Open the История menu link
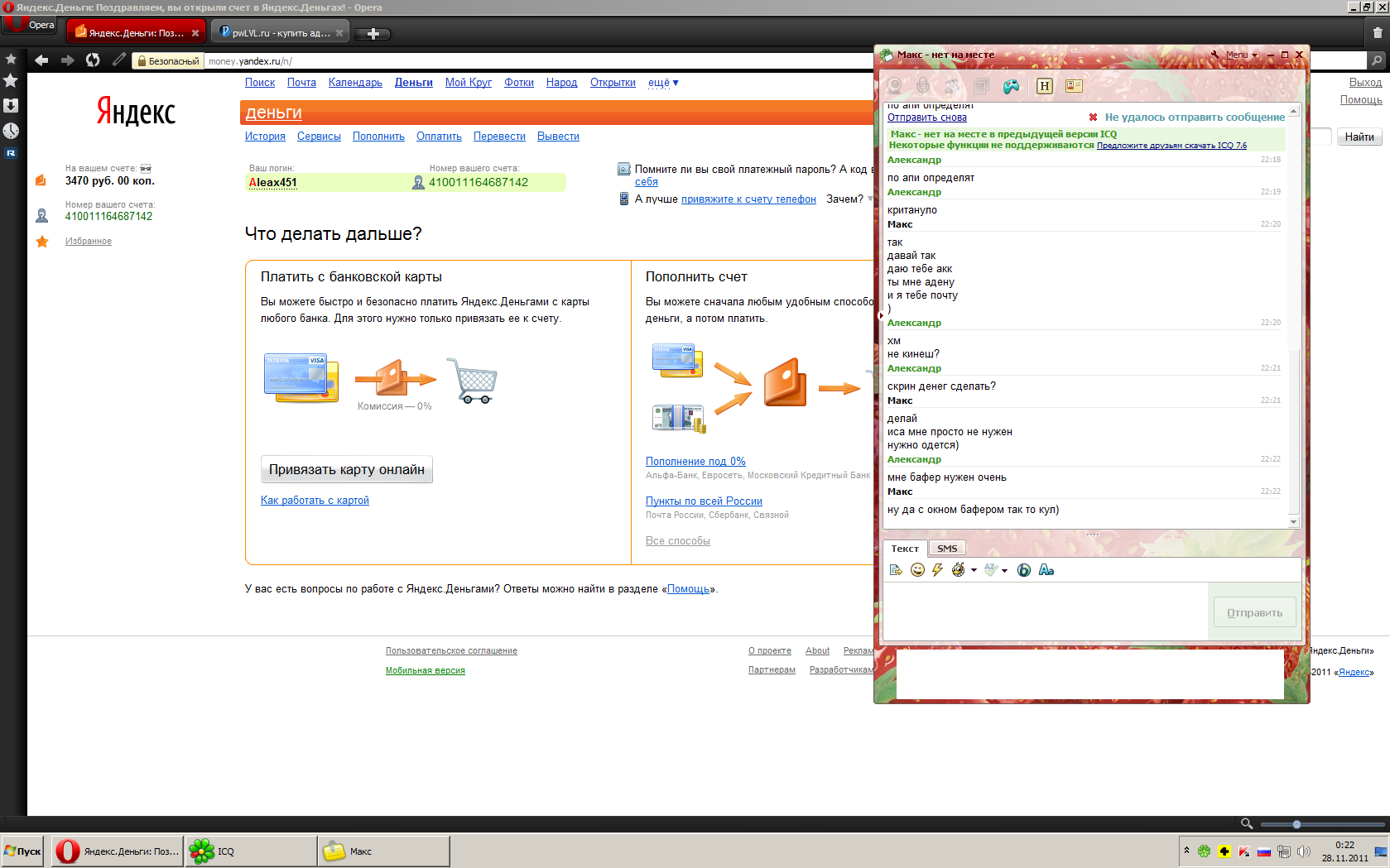This screenshot has height=868, width=1390. click(265, 137)
